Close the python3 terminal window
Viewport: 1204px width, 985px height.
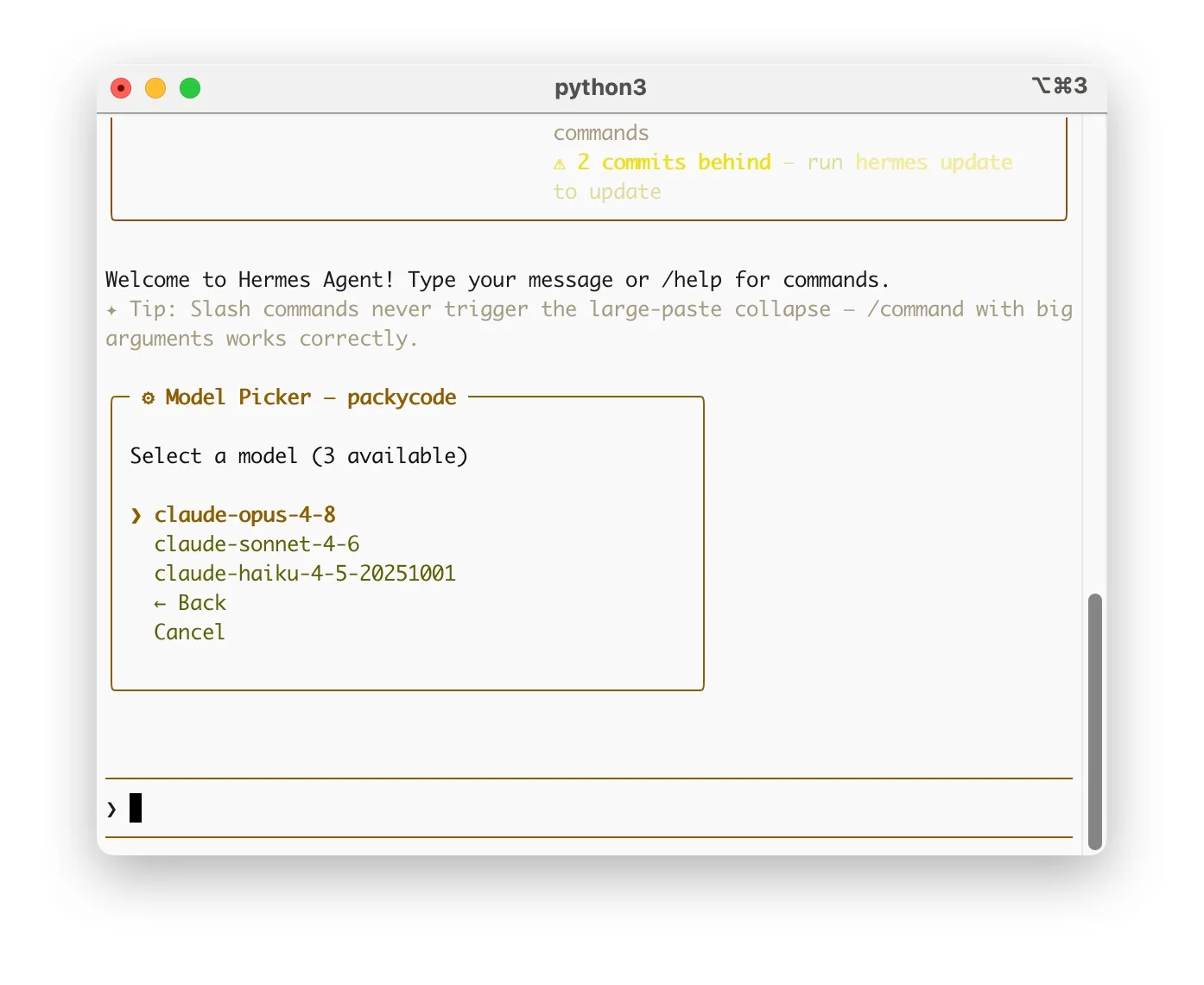click(121, 88)
